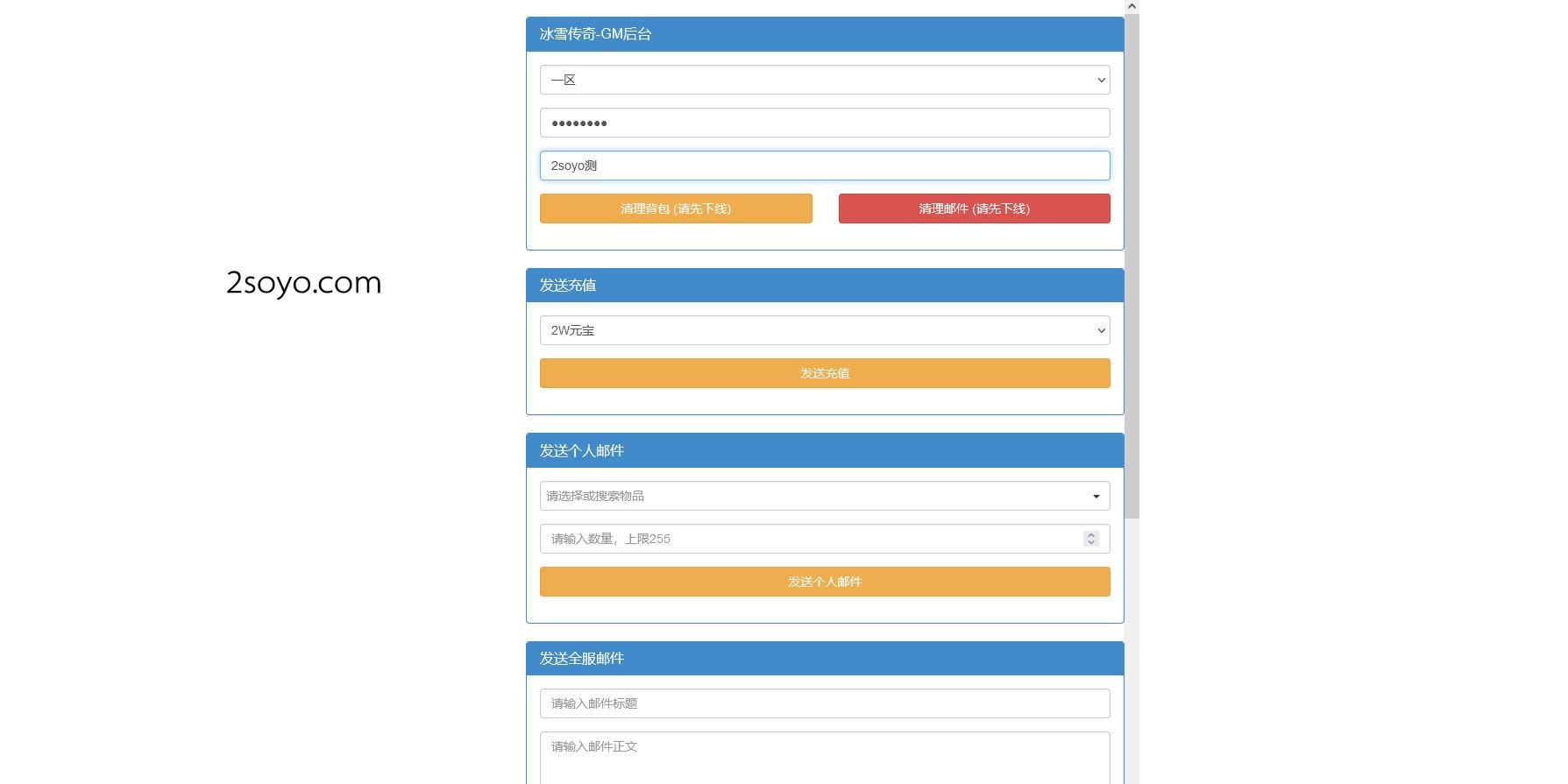Screen dimensions: 1568x784
Task: Increase quantity with stepper up arrow
Action: click(1091, 535)
